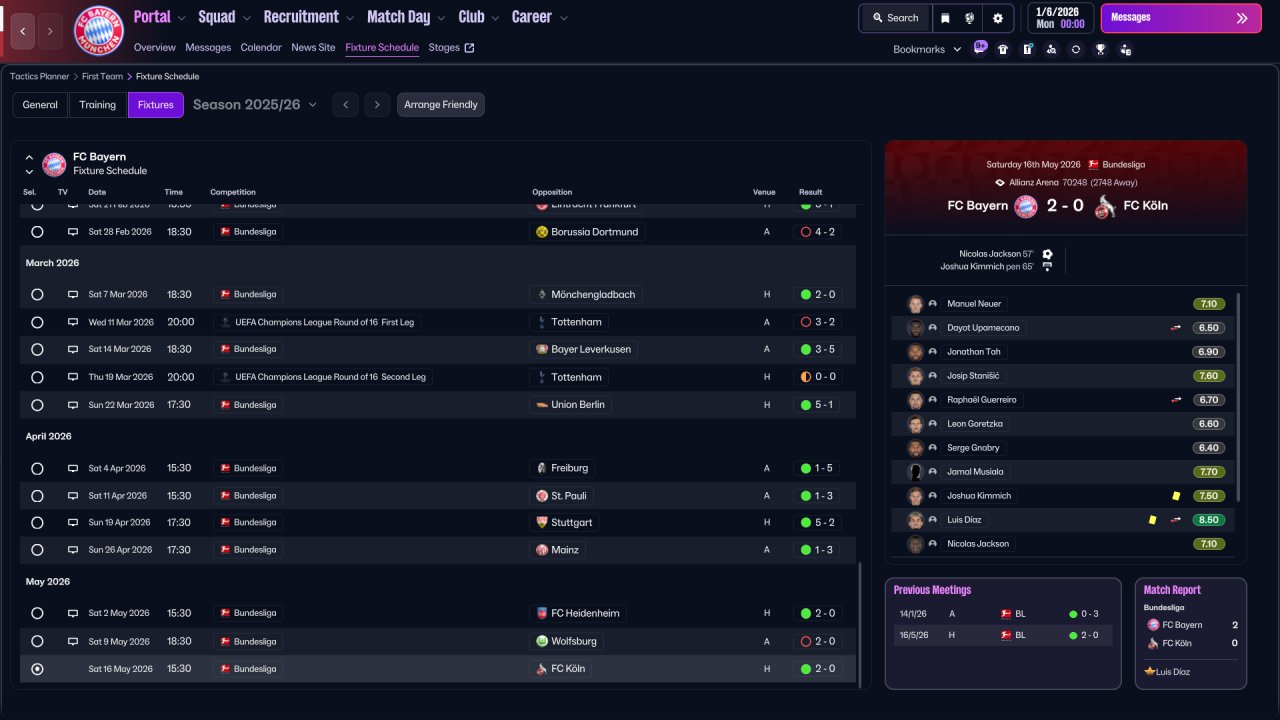Screen dimensions: 1280x720
Task: Select the FC Heidenheim fixture radio button
Action: click(x=37, y=613)
